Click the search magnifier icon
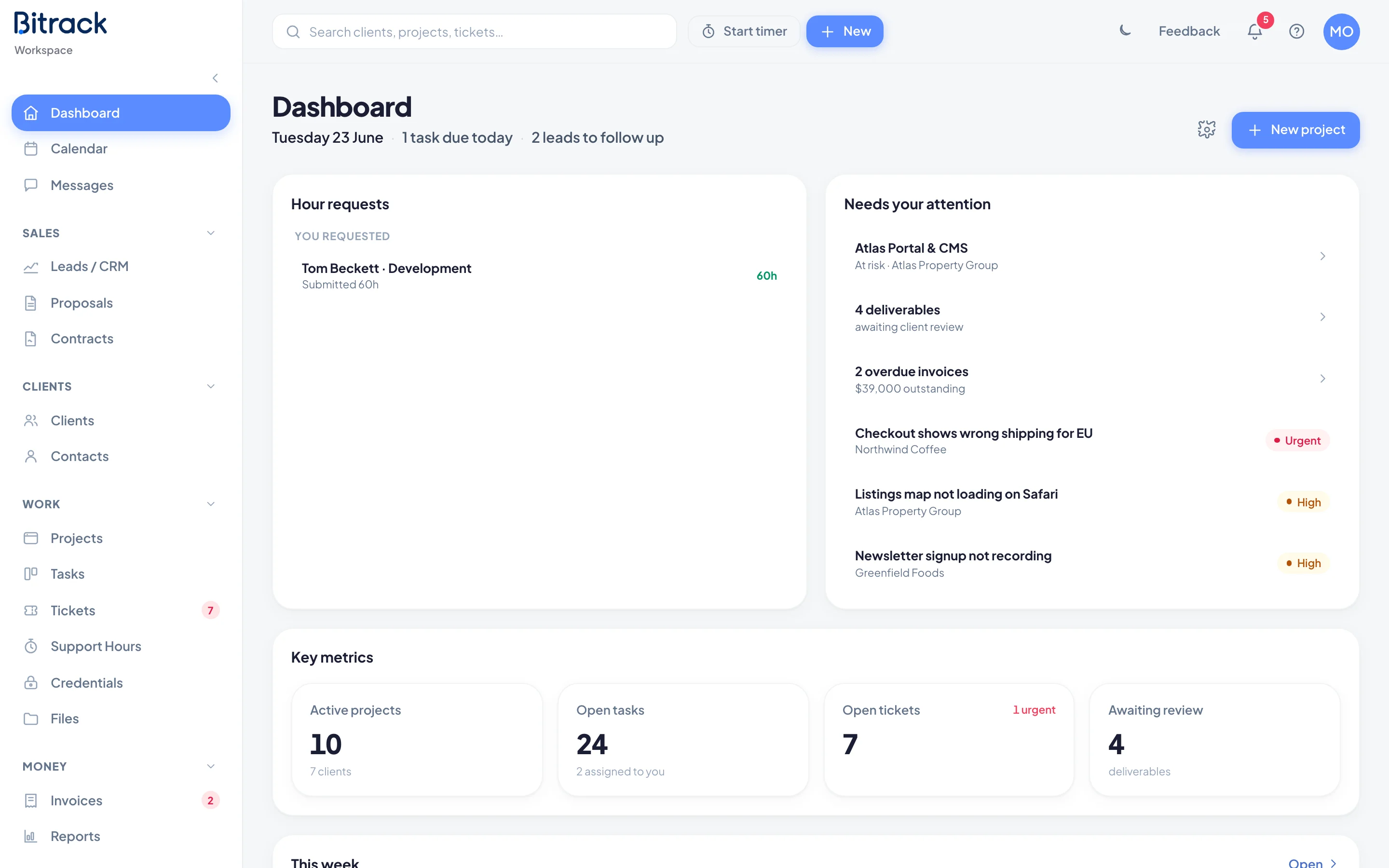Screen dimensions: 1389x868 (293, 31)
